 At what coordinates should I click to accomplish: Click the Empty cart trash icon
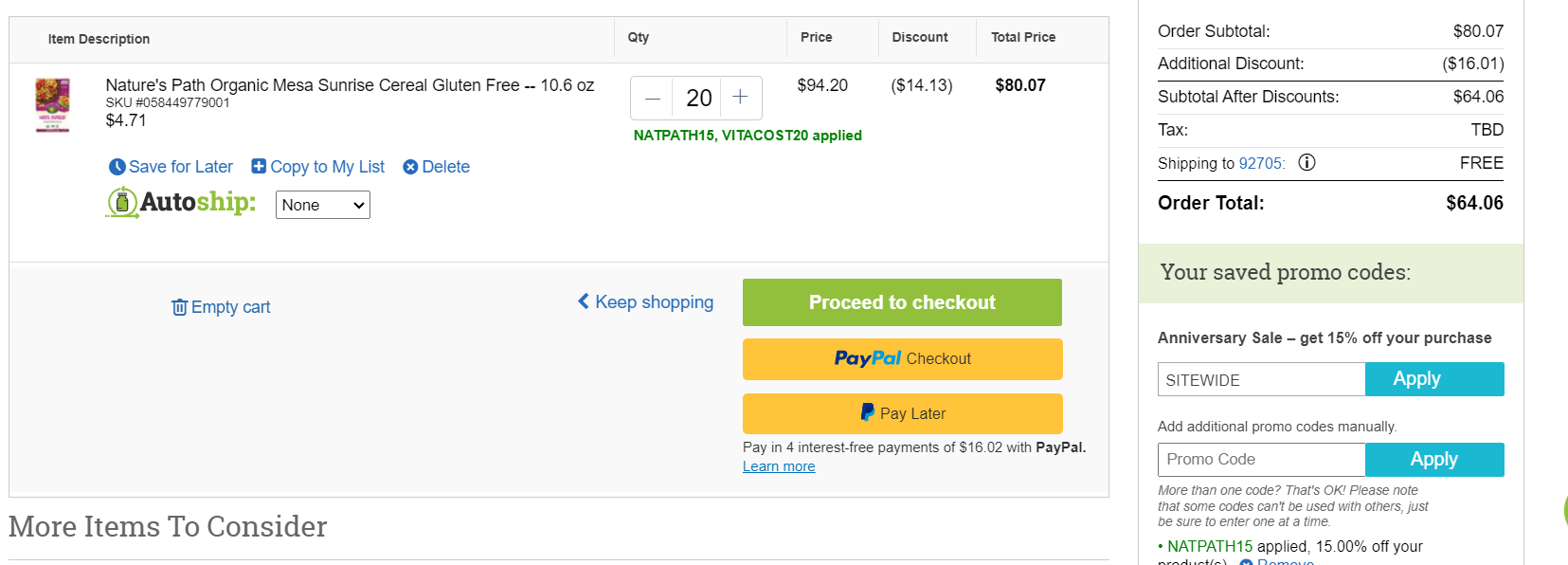coord(179,307)
